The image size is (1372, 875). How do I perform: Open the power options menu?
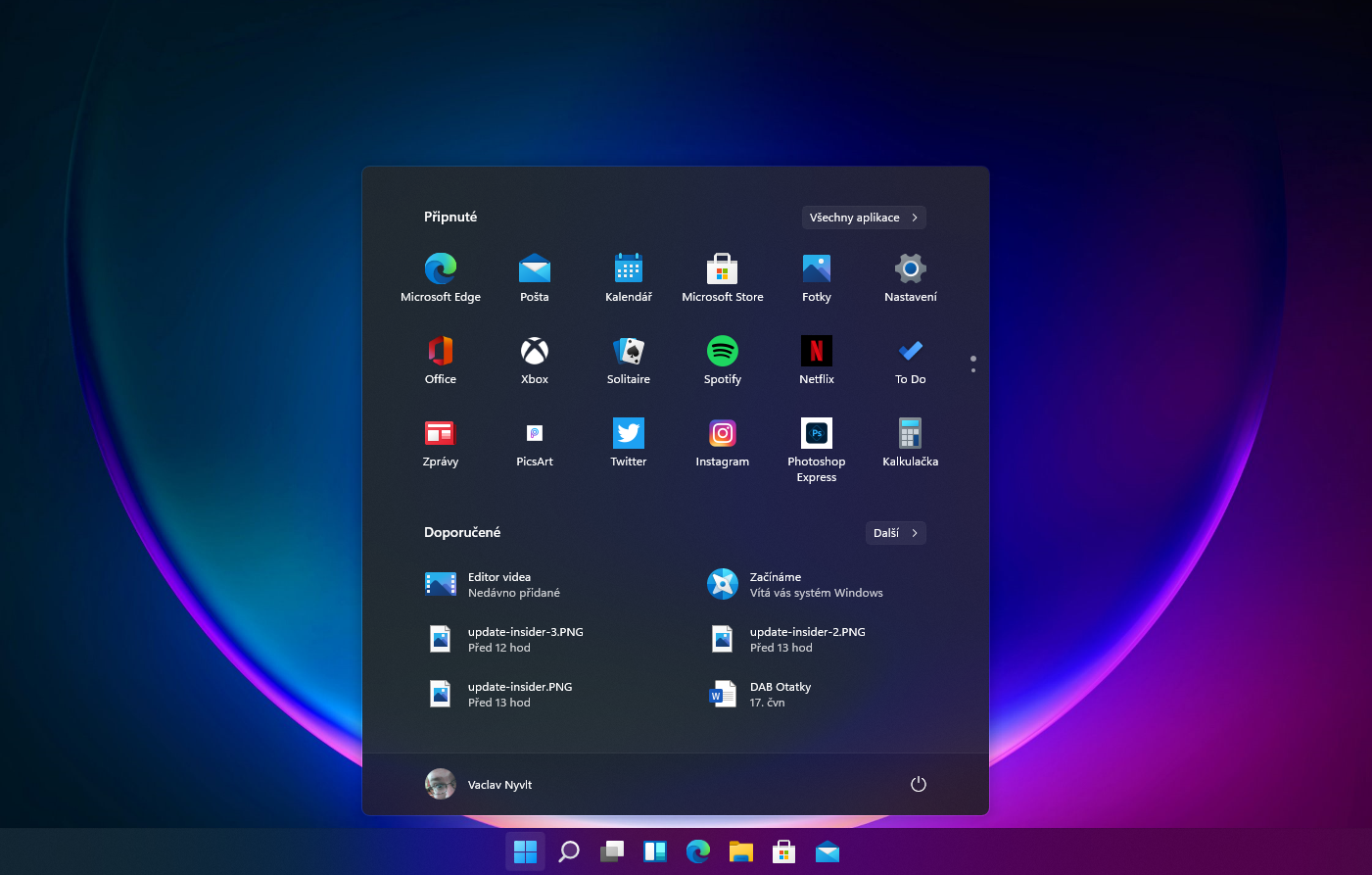point(919,784)
